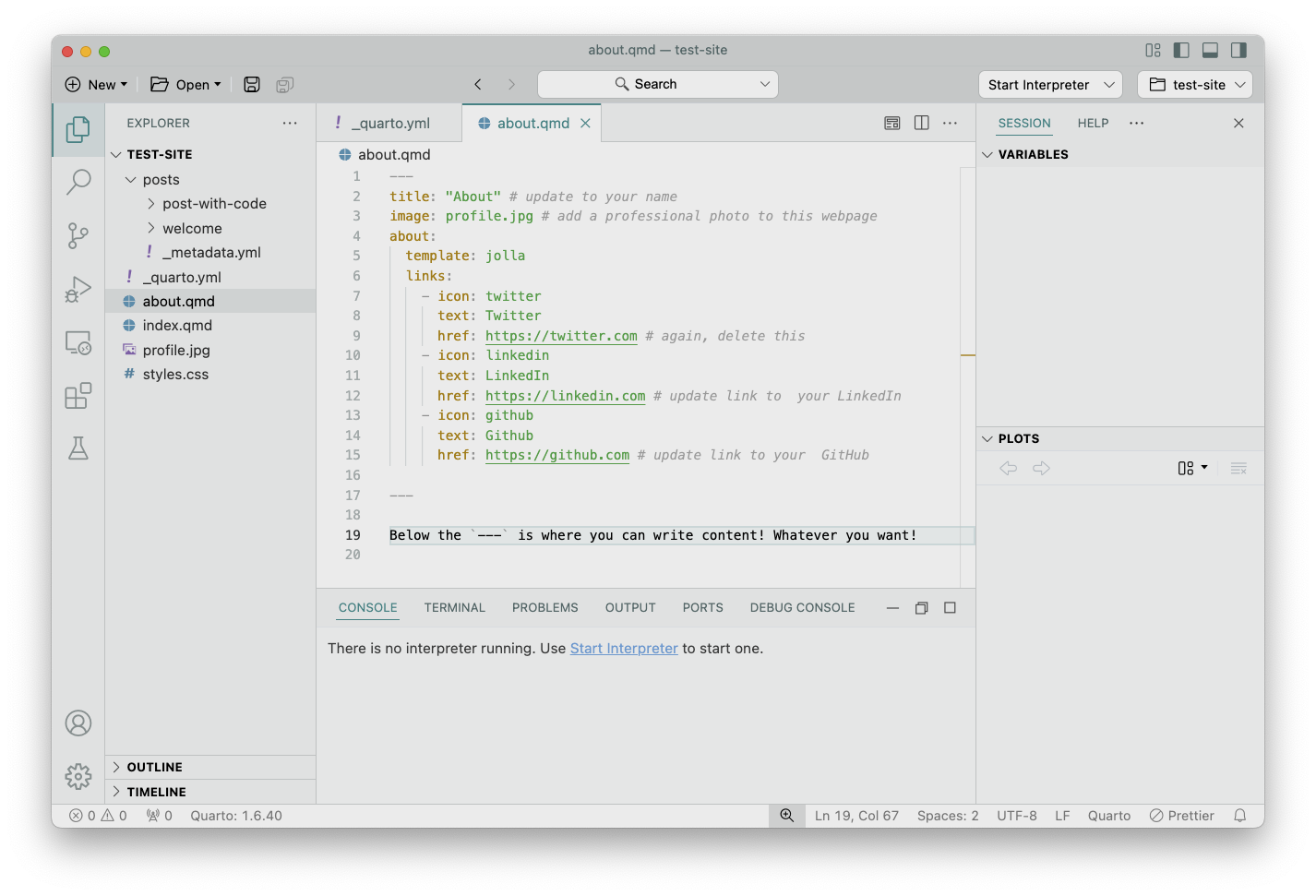Open the Manage gear settings icon
Screen dimensions: 1316x896
pyautogui.click(x=78, y=776)
